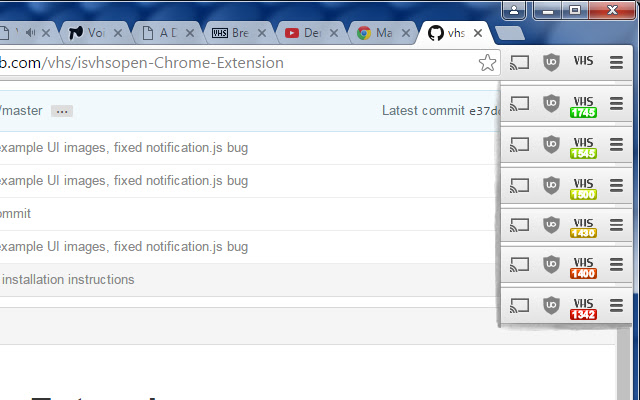Open the Chrome hamburger menu next to the unbadged VHS icon
The height and width of the screenshot is (400, 640).
point(616,62)
